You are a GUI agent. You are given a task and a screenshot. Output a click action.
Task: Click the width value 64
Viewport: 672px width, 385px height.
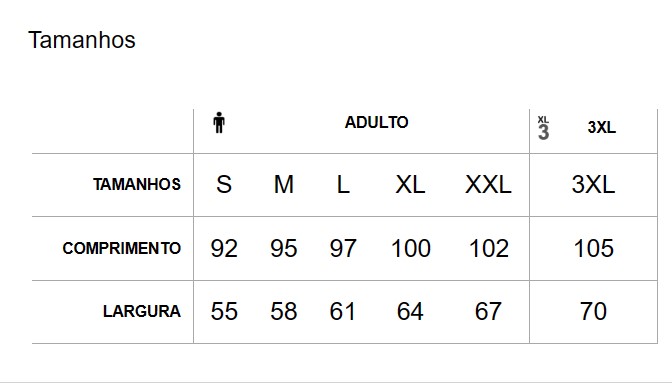pyautogui.click(x=410, y=311)
